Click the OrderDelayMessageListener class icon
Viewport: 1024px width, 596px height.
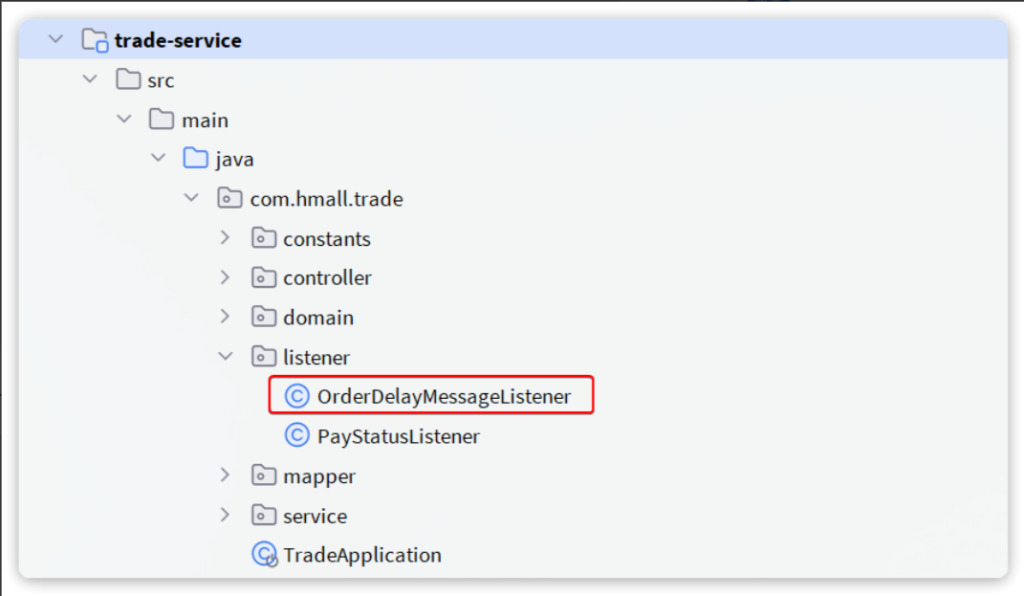point(297,396)
